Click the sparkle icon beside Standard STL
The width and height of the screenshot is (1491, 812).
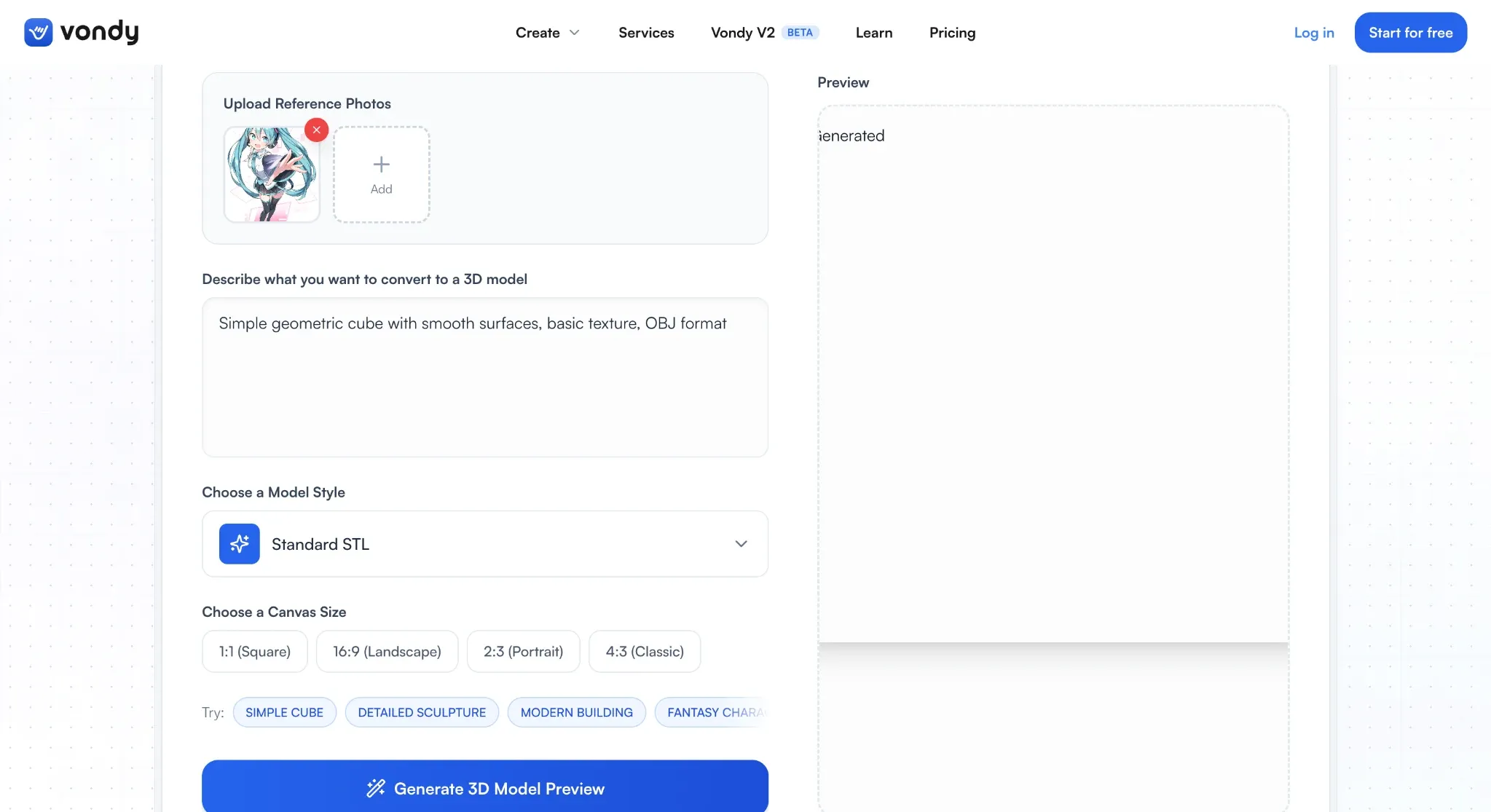239,544
